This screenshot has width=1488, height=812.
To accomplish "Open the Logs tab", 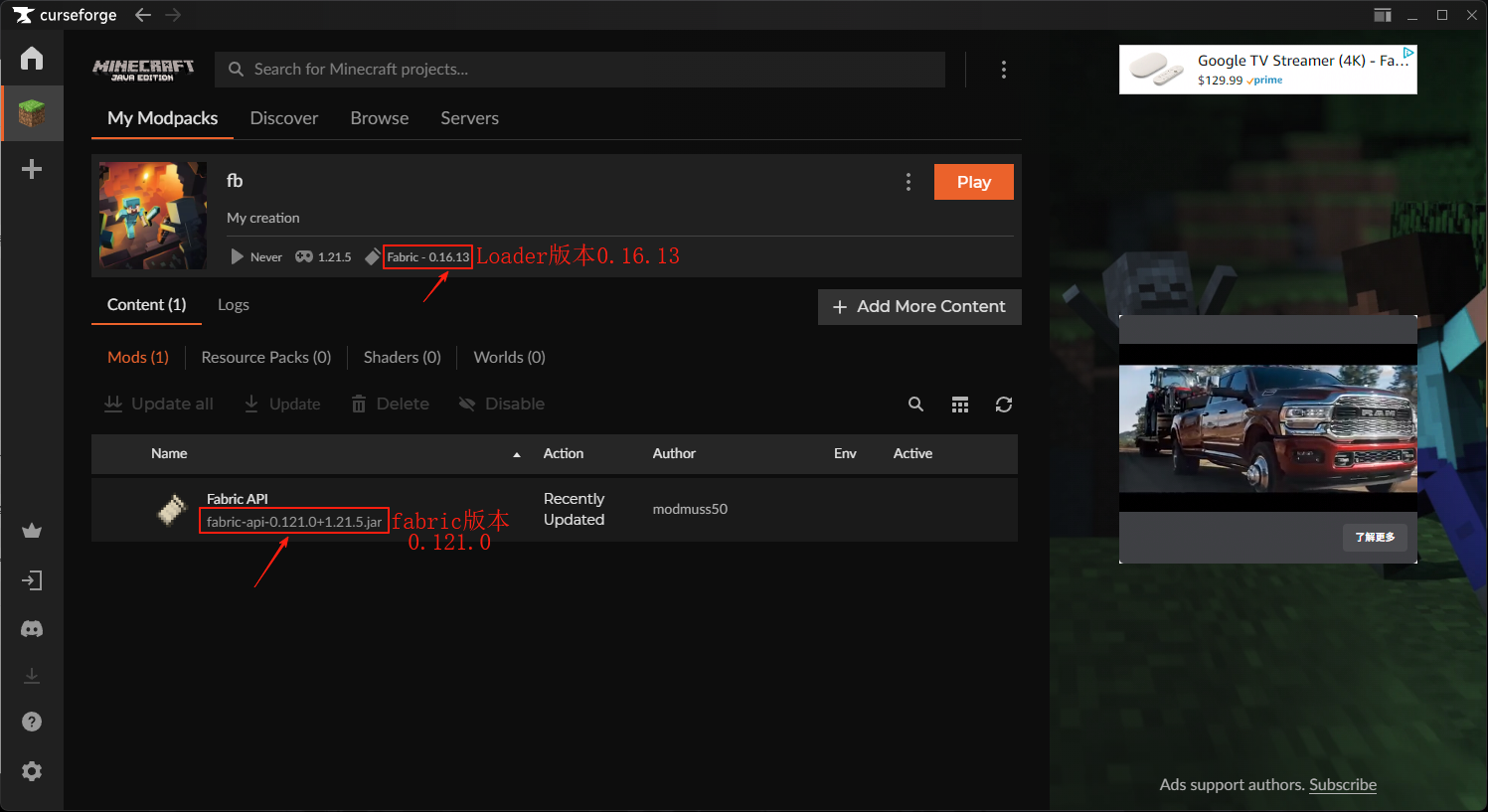I will [233, 305].
